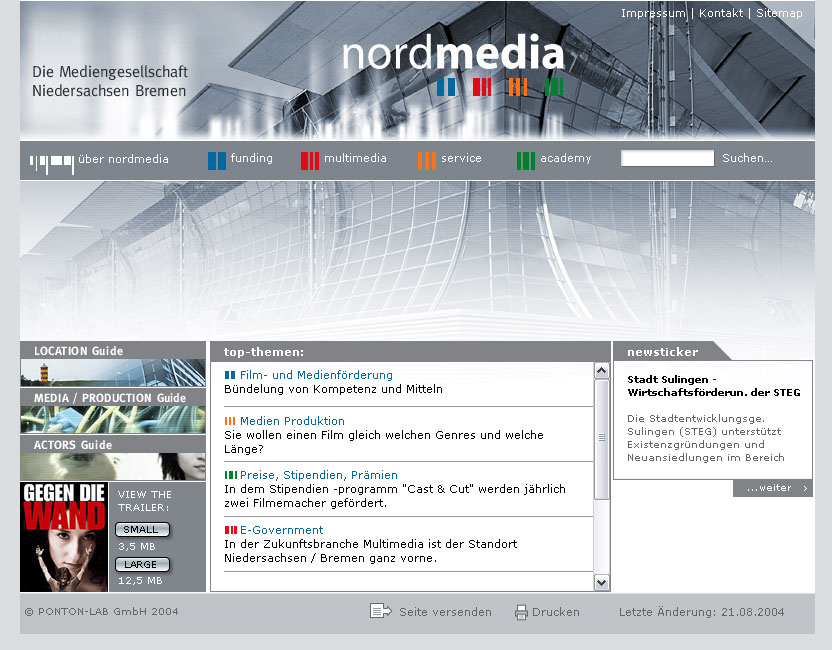Click the green bars under nordmedia logo
This screenshot has height=650, width=832.
point(553,87)
